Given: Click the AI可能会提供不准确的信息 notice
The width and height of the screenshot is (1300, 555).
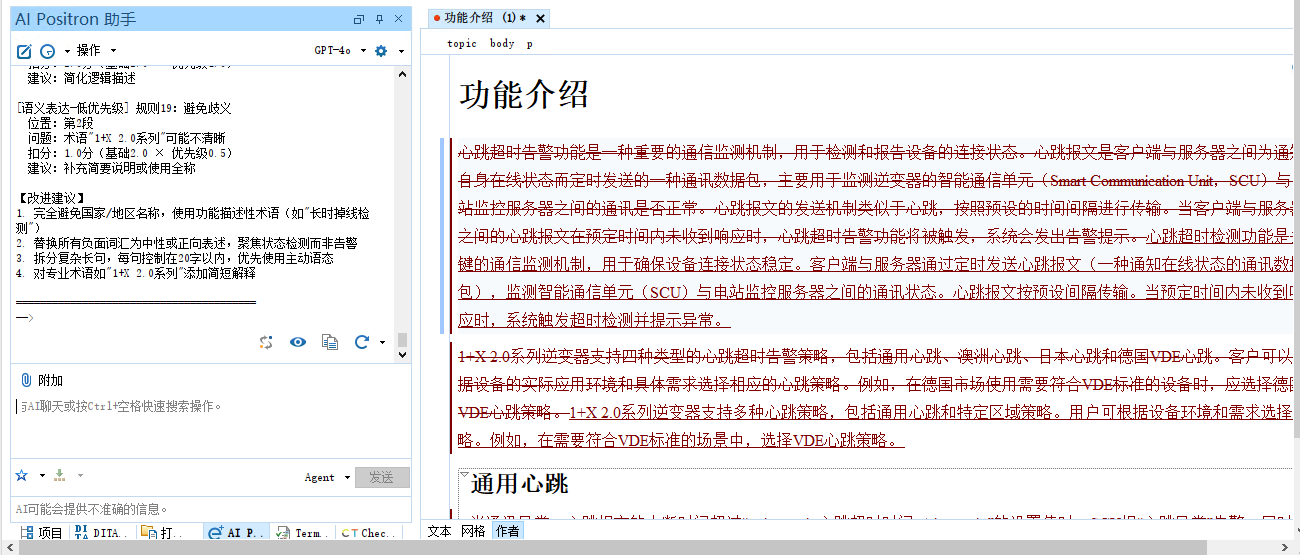Looking at the screenshot, I should tap(93, 509).
